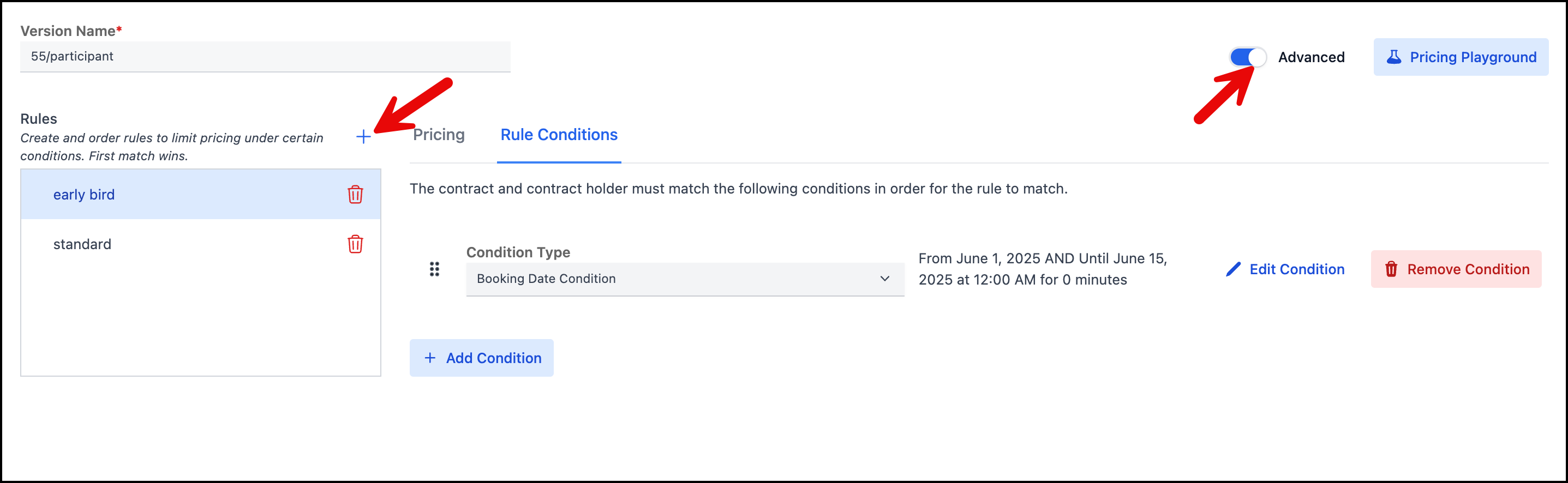1568x483 pixels.
Task: Click the trash icon in Remove Condition
Action: (1391, 269)
